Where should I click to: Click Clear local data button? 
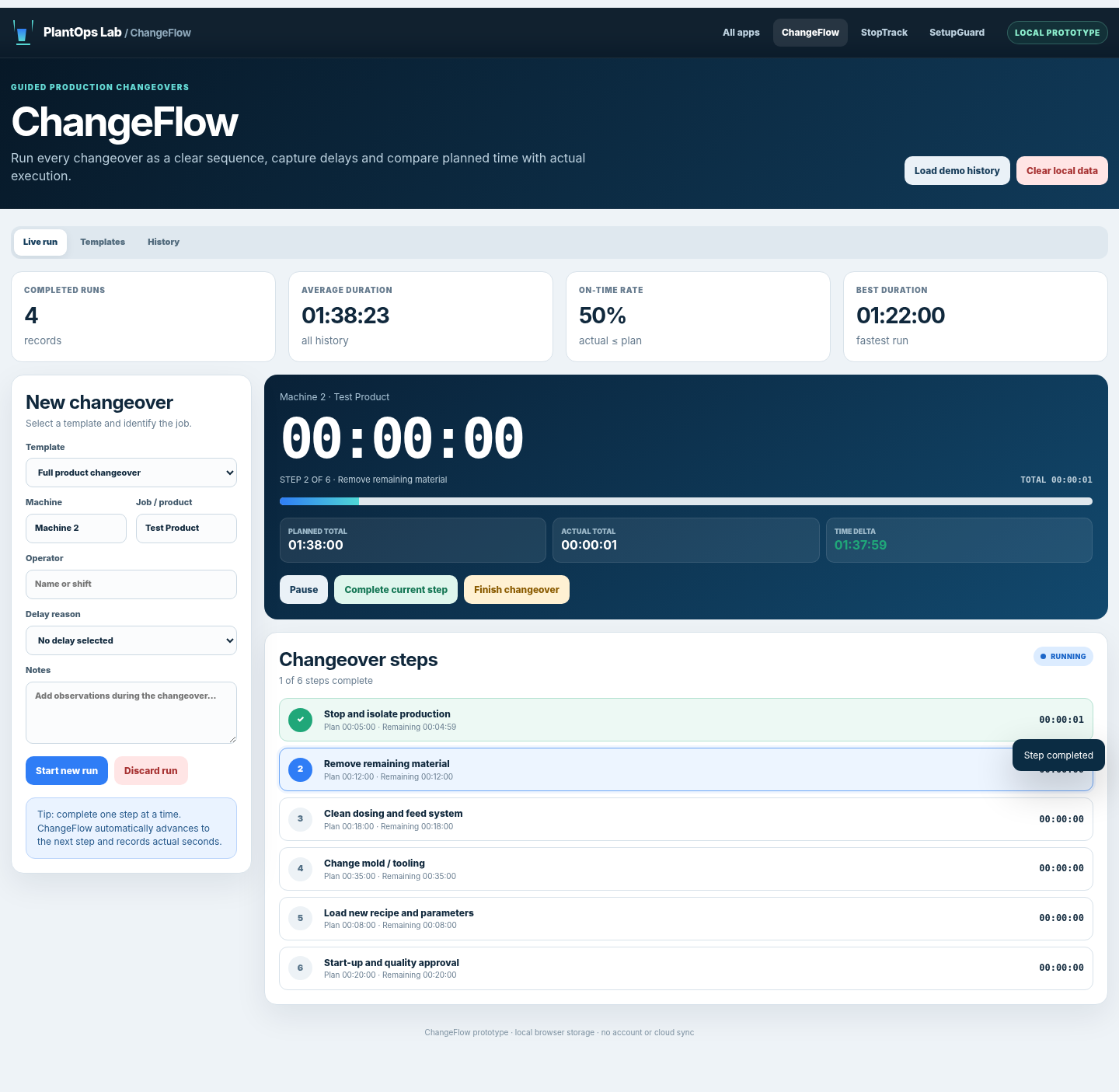1062,171
